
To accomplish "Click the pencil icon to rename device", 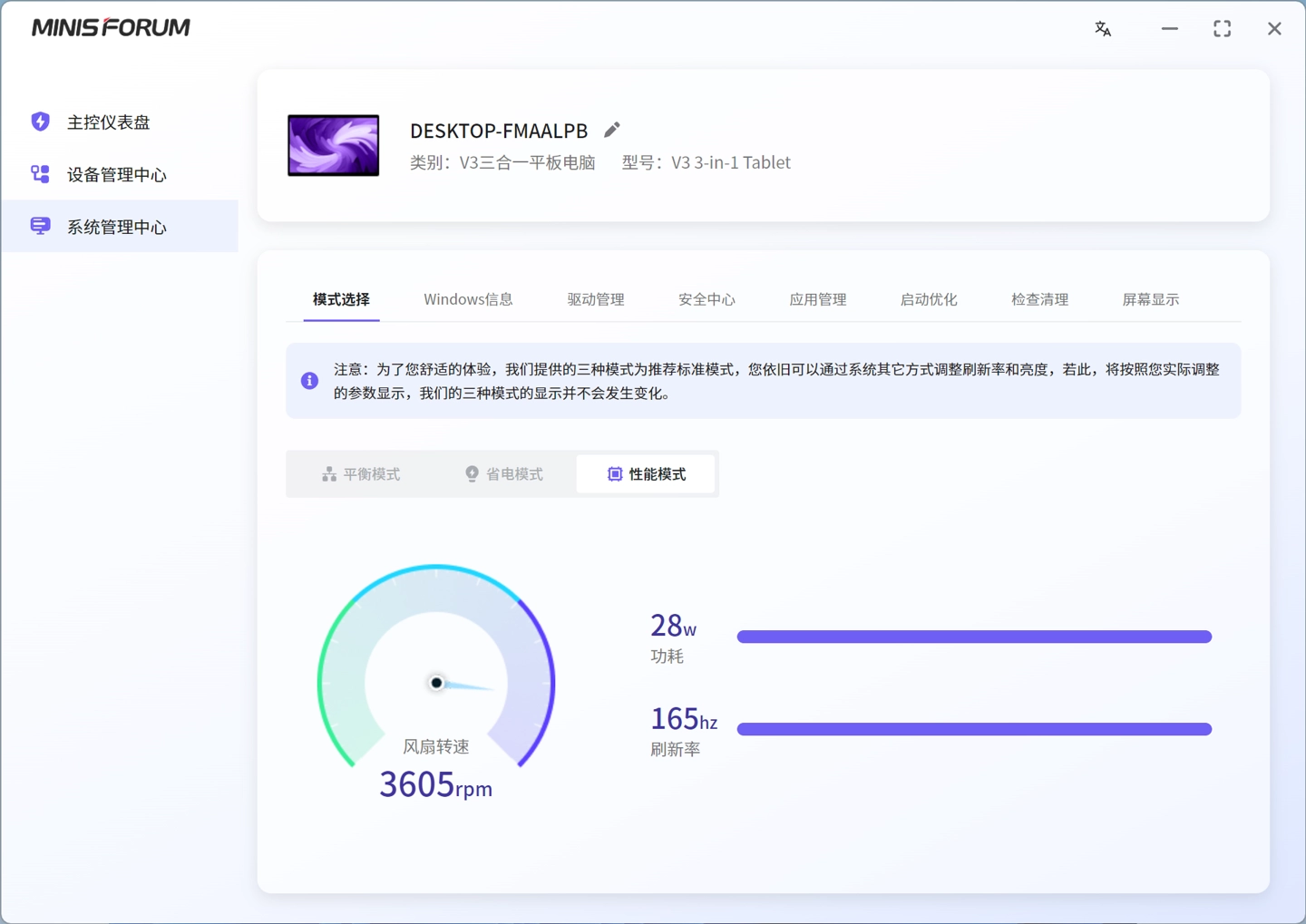I will pos(612,131).
